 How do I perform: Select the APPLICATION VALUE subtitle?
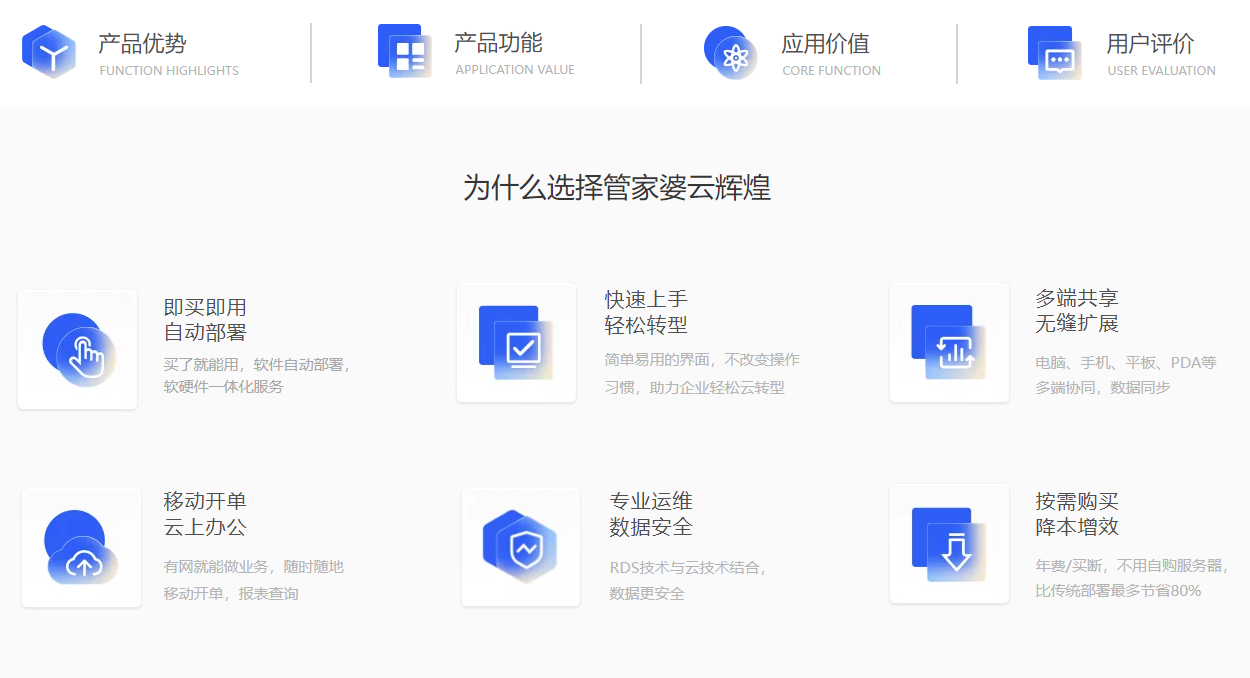click(x=515, y=70)
